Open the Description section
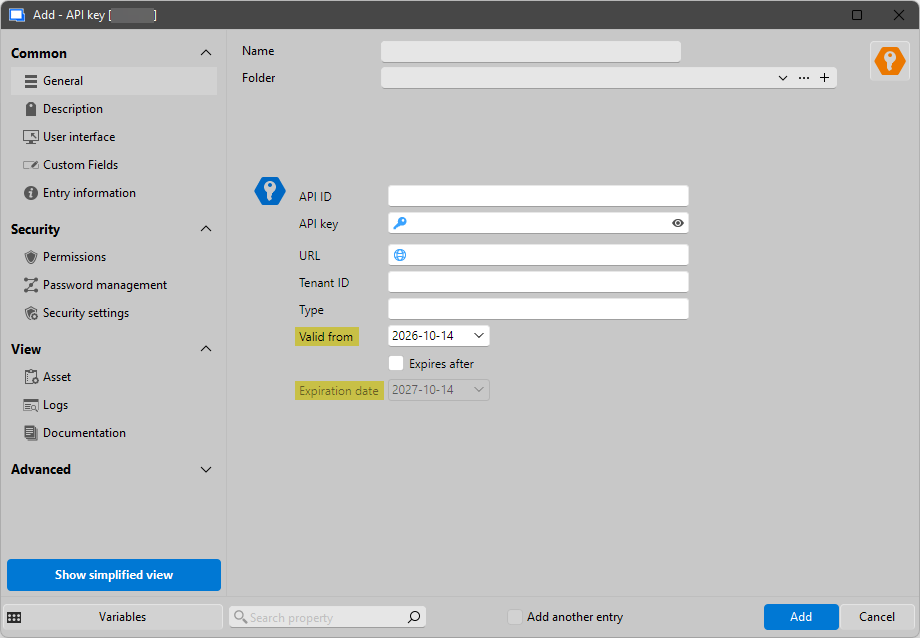This screenshot has height=638, width=920. [114, 109]
